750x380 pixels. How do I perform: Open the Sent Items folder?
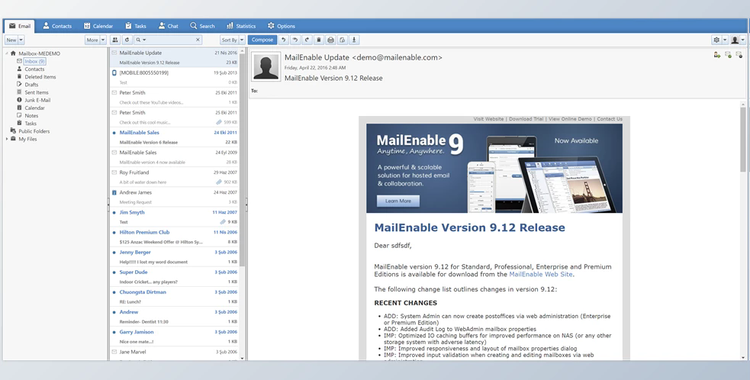point(36,92)
